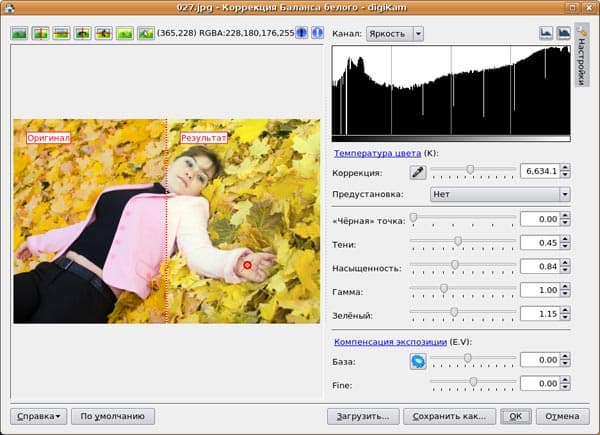Viewport: 600px width, 435px height.
Task: Open the vertical Настройки side tab
Action: (582, 55)
